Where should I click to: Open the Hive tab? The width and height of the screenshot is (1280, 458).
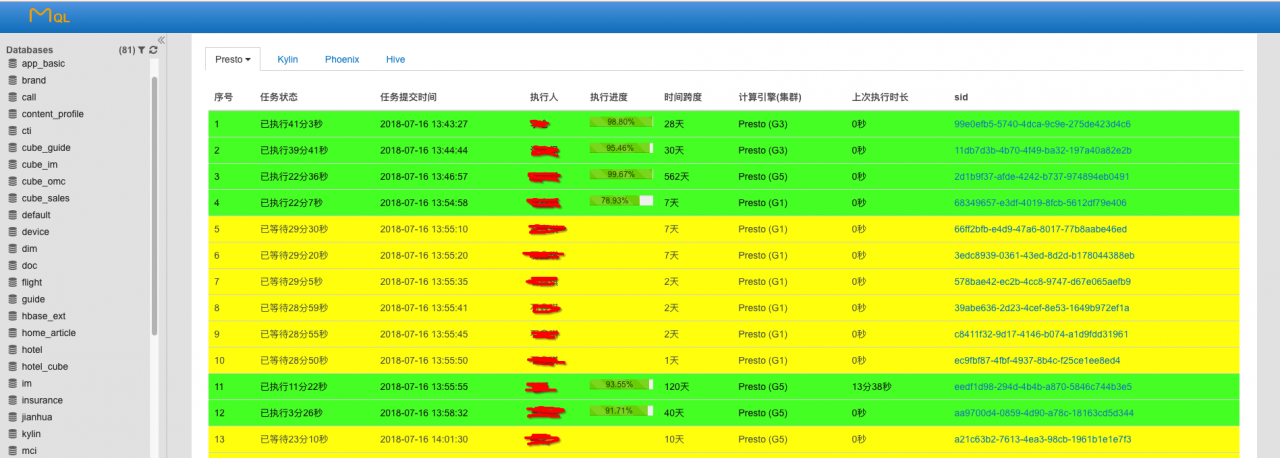(395, 60)
